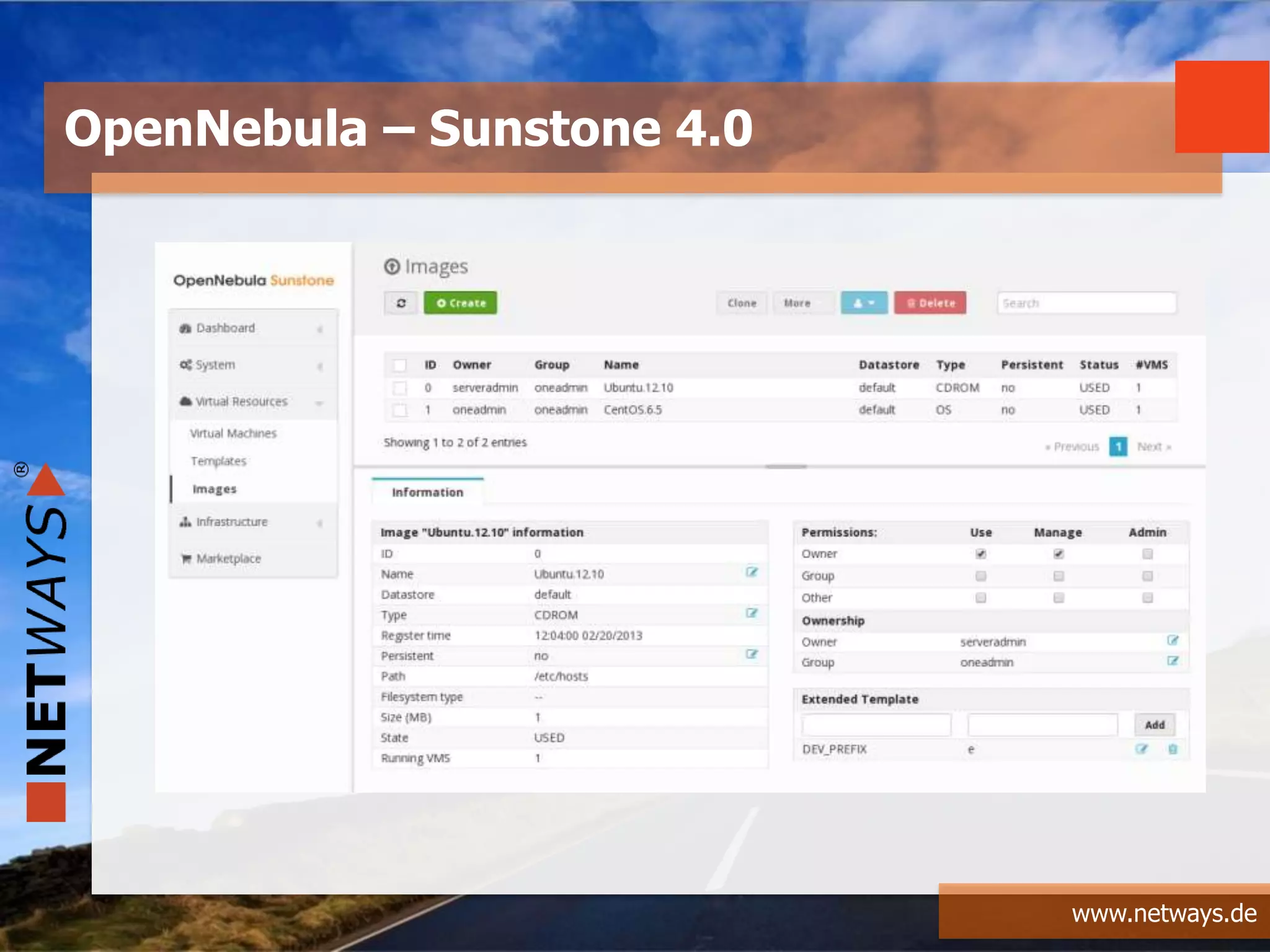Screen dimensions: 1270x952
Task: Click the Dashboard gauge icon
Action: tap(185, 328)
